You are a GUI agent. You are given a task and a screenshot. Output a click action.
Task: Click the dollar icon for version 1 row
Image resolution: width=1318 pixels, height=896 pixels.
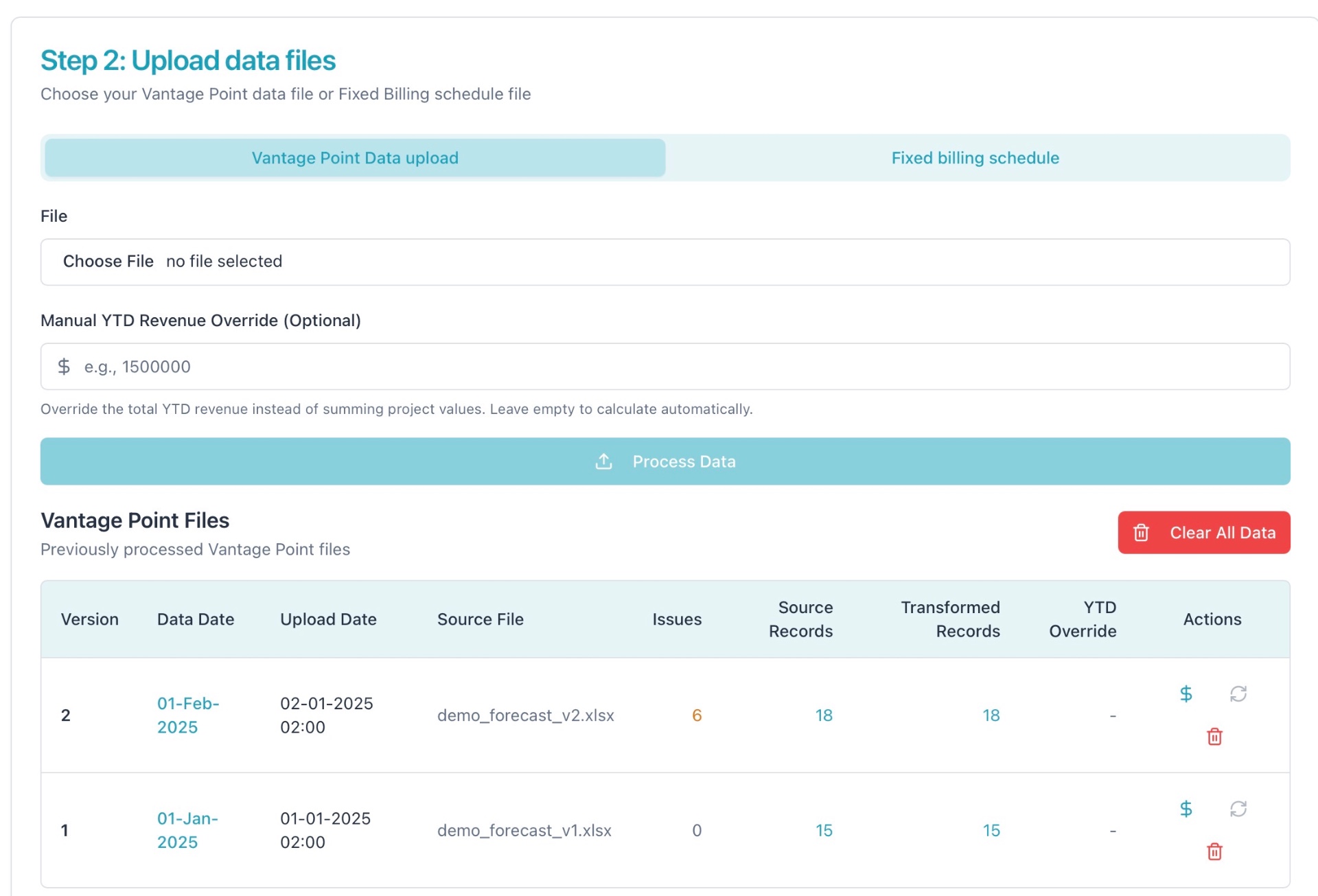pyautogui.click(x=1186, y=809)
